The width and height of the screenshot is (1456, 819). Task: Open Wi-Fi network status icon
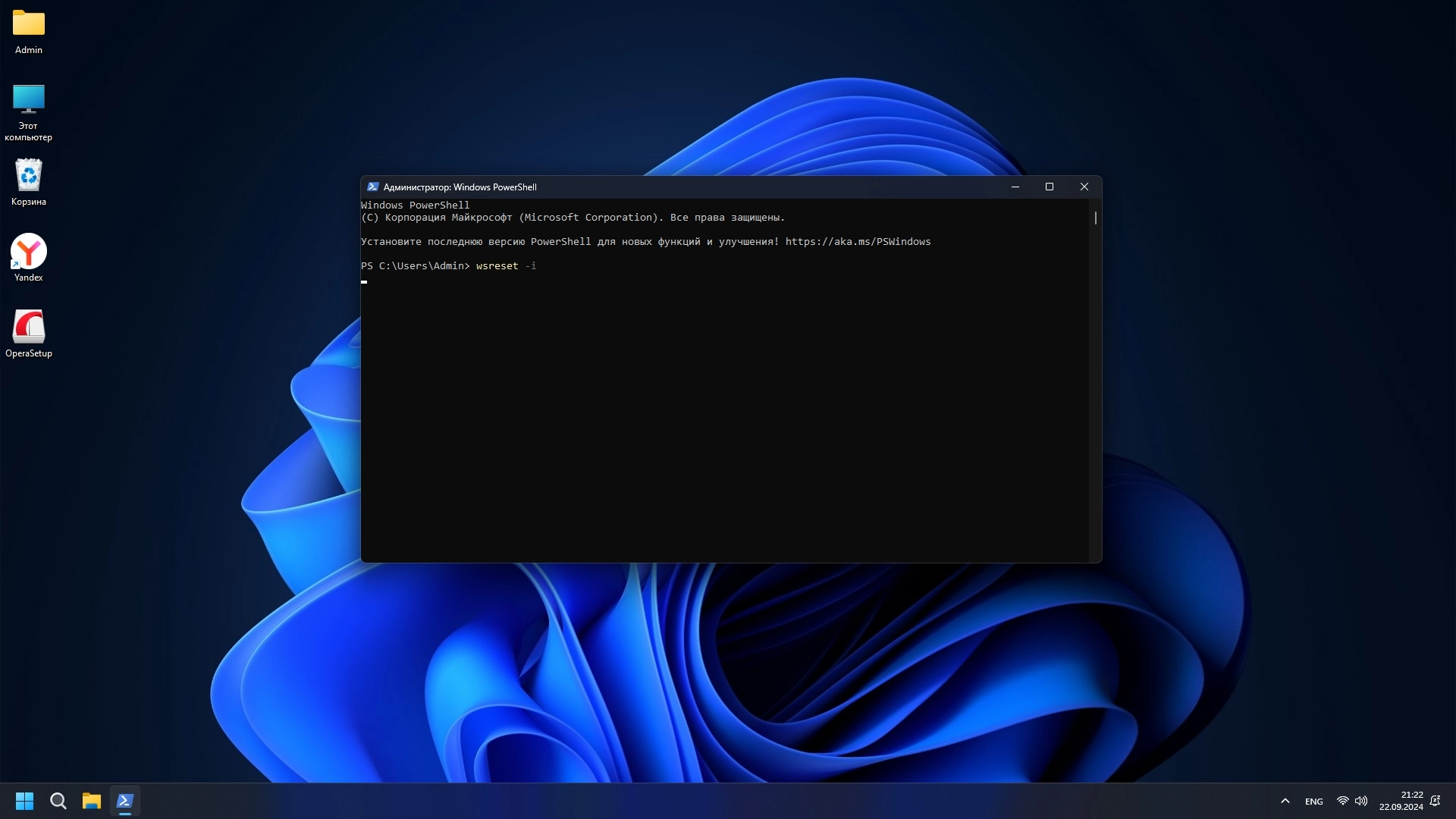pyautogui.click(x=1342, y=801)
